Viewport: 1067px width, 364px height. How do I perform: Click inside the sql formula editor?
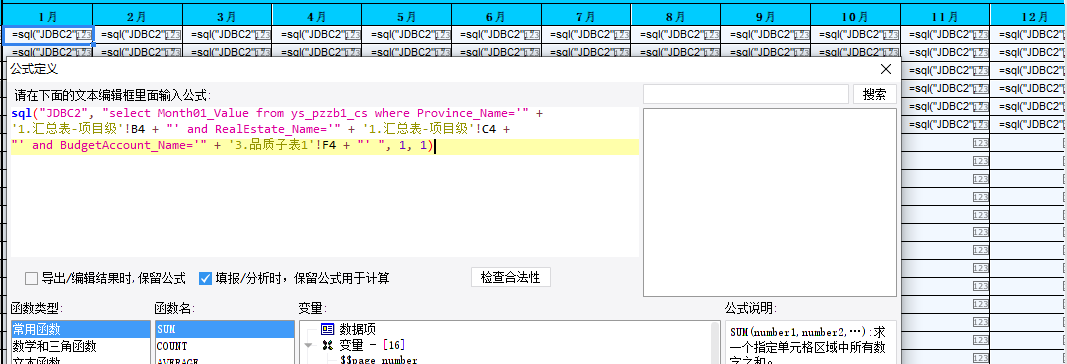325,182
